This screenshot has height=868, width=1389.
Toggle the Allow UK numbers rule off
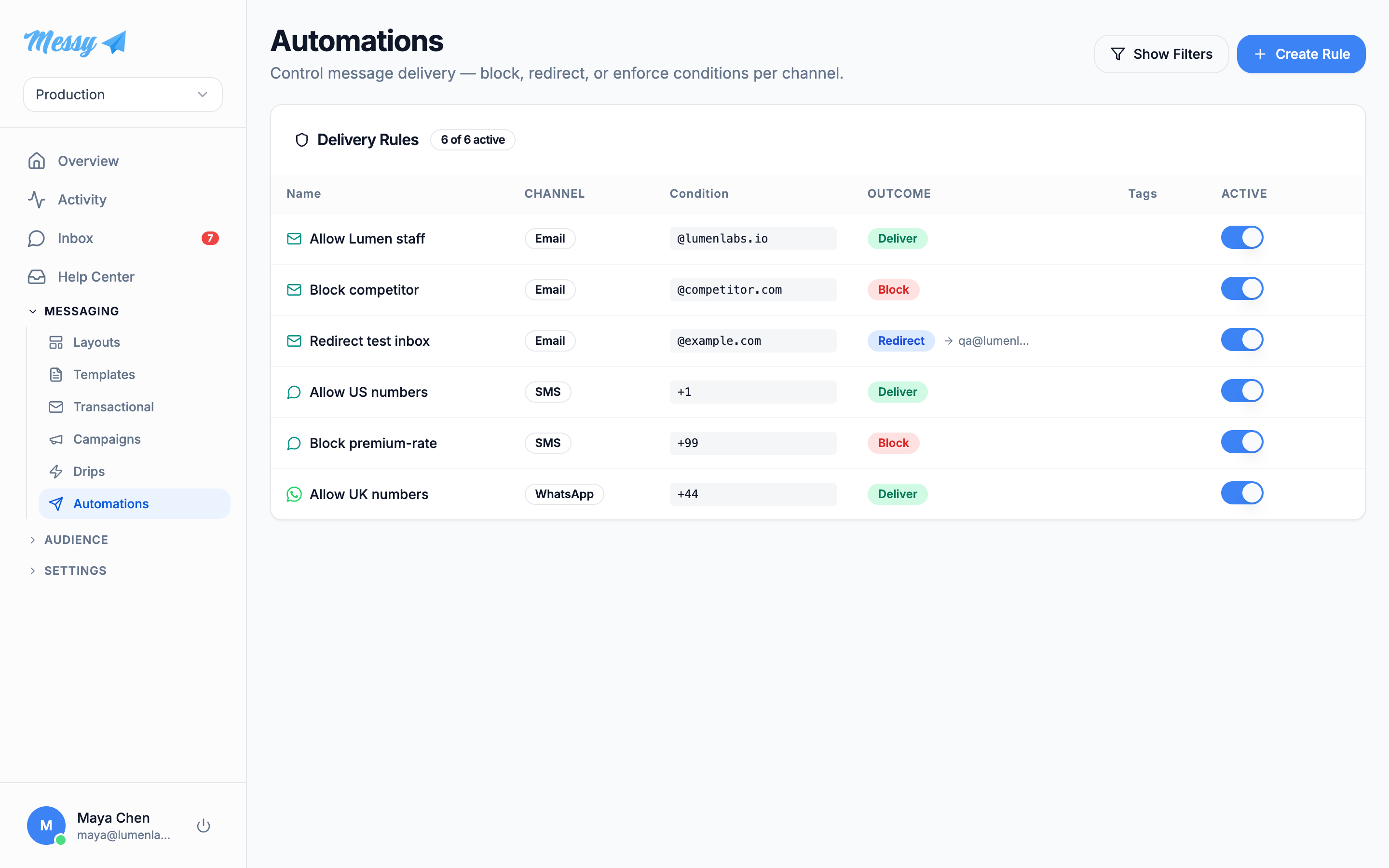click(1242, 493)
